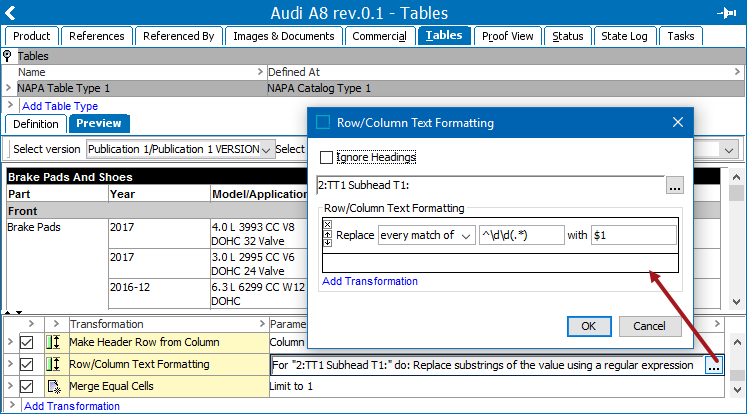Screen dimensions: 747x414
Task: Click the regex pattern input field
Action: [521, 235]
